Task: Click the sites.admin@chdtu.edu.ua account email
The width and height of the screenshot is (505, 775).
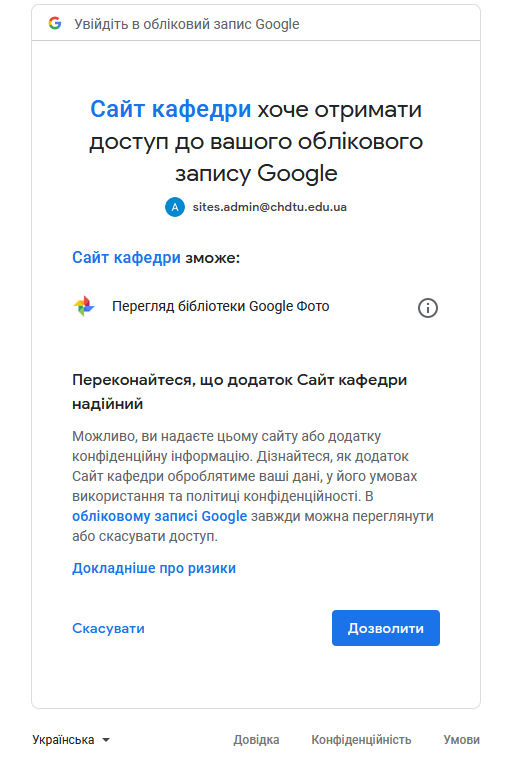Action: tap(269, 207)
